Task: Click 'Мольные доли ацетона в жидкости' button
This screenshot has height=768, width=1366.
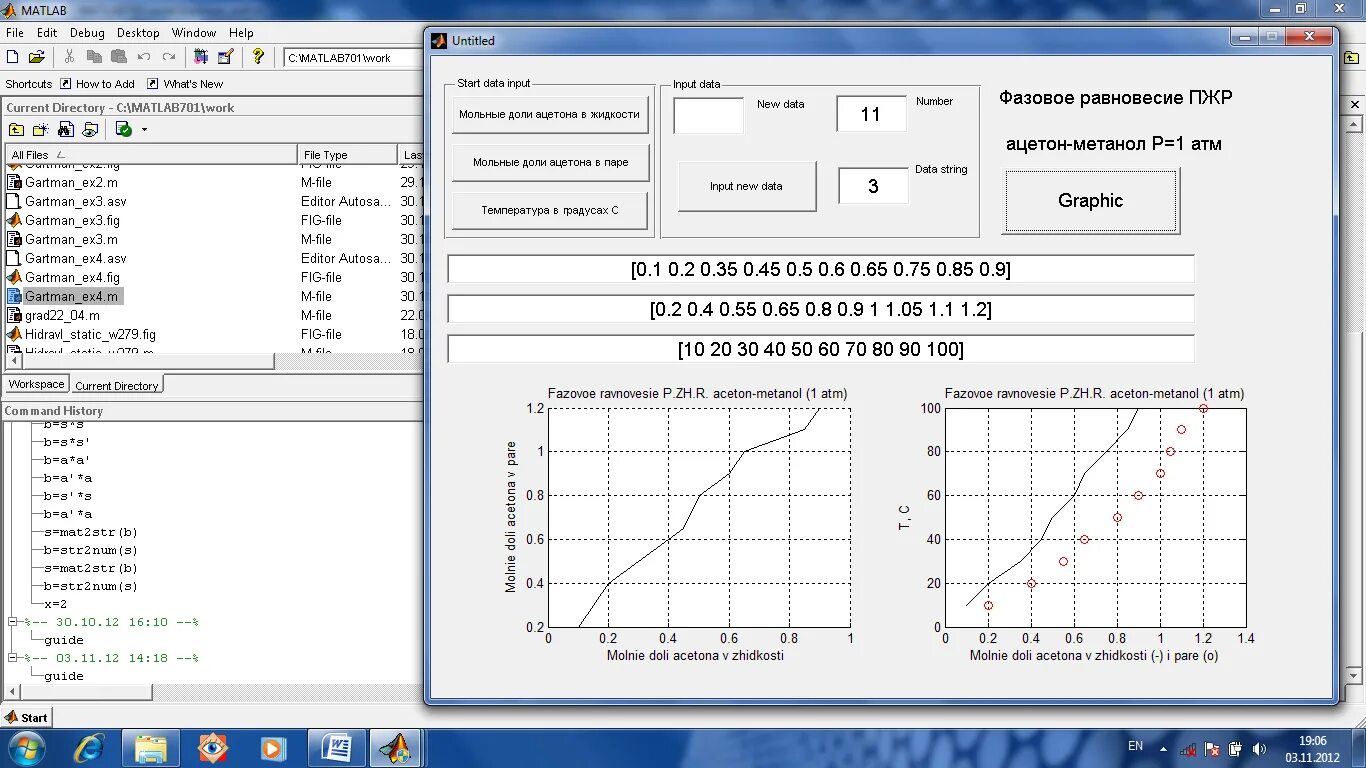Action: click(x=549, y=114)
